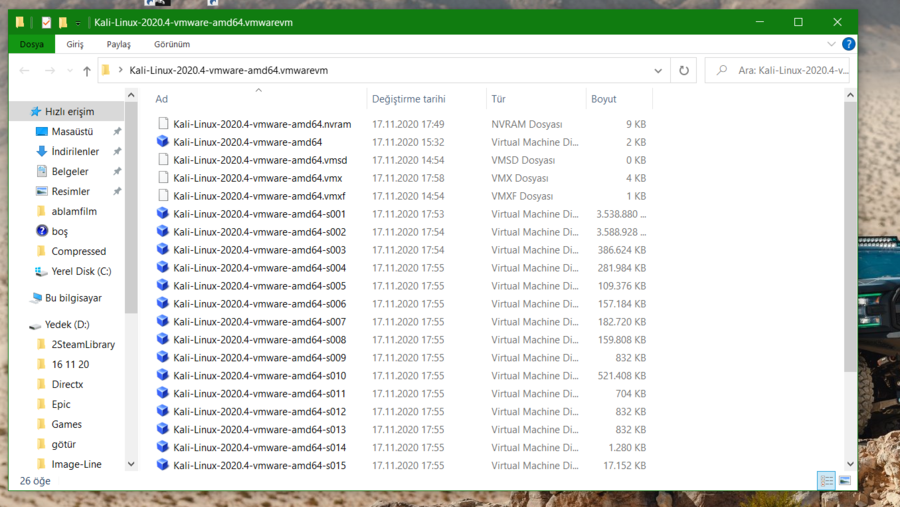Select the amd64-s002 disk file icon
This screenshot has width=900, height=507.
163,232
